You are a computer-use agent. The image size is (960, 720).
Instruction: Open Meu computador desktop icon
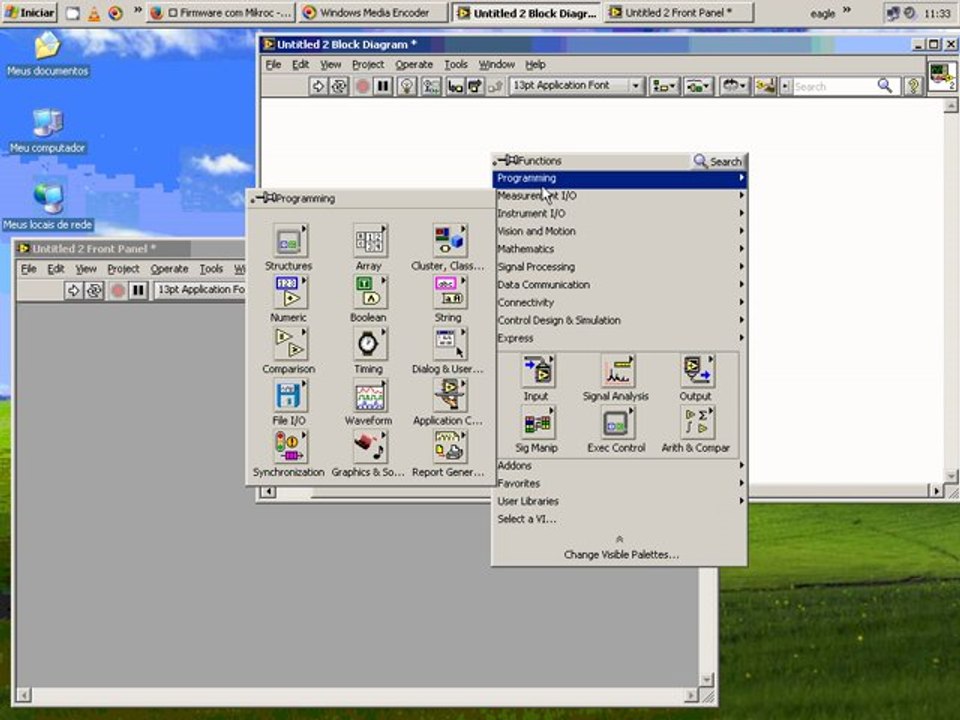47,130
